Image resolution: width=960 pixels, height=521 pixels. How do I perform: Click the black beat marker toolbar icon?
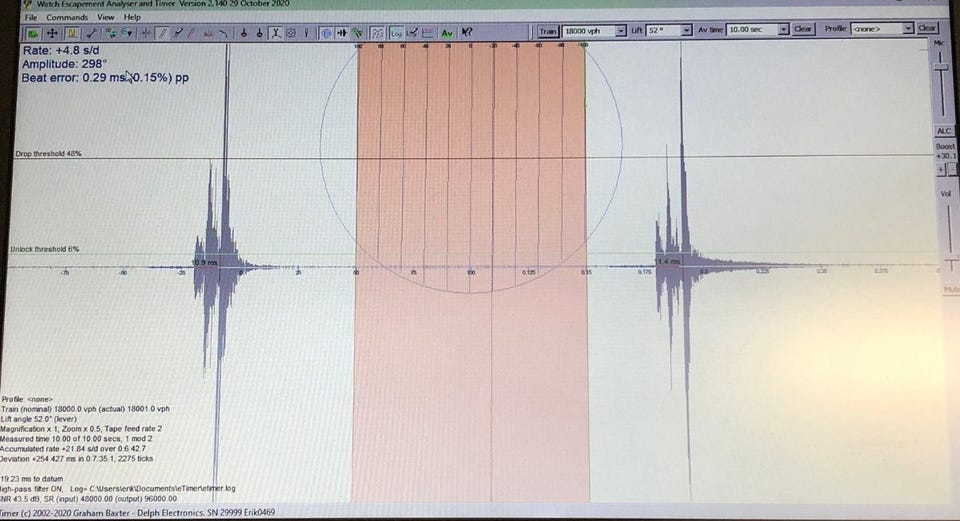pyautogui.click(x=342, y=33)
